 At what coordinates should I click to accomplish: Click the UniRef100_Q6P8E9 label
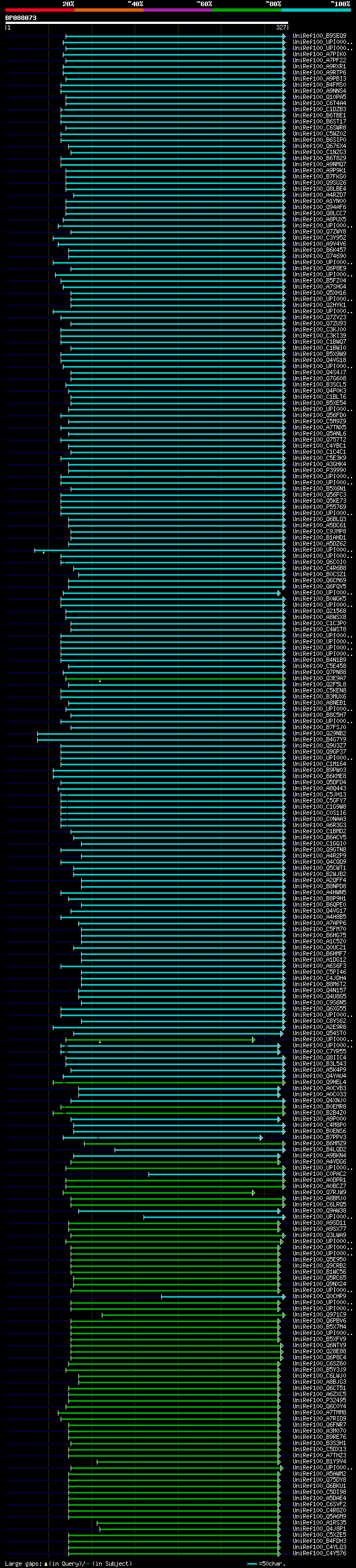click(319, 269)
